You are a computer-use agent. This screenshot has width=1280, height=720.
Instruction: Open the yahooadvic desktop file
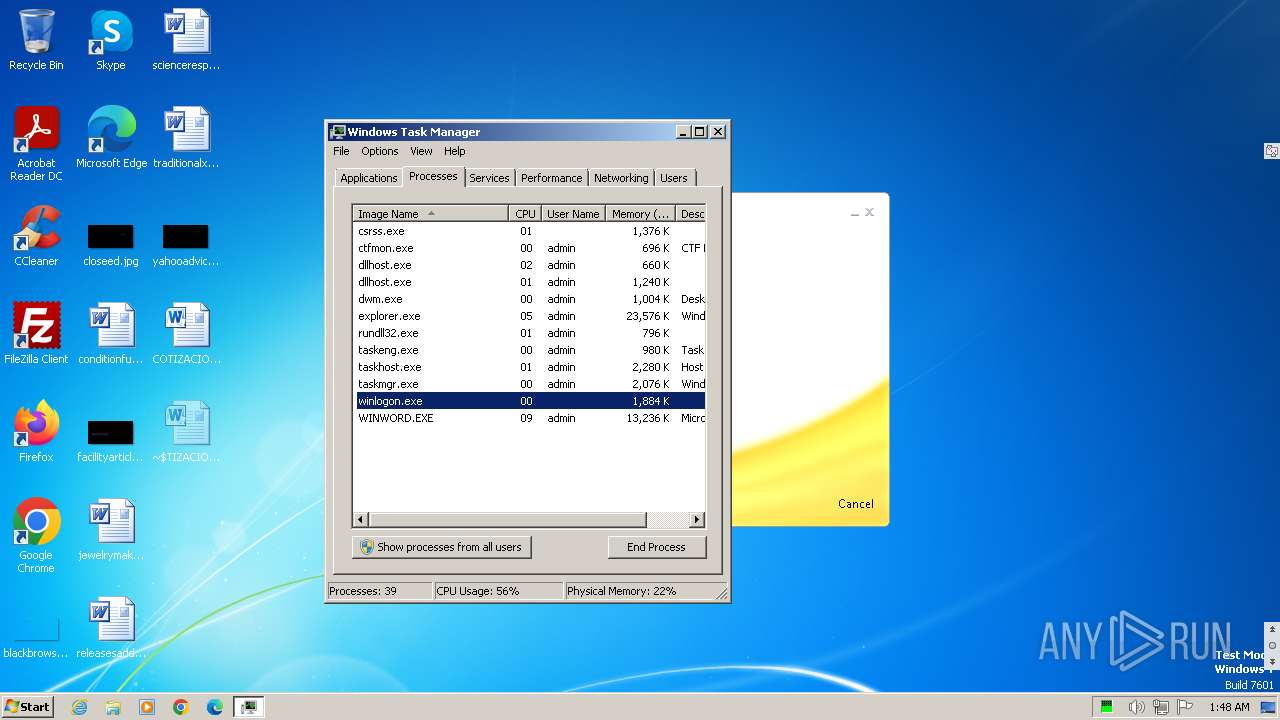pos(186,245)
